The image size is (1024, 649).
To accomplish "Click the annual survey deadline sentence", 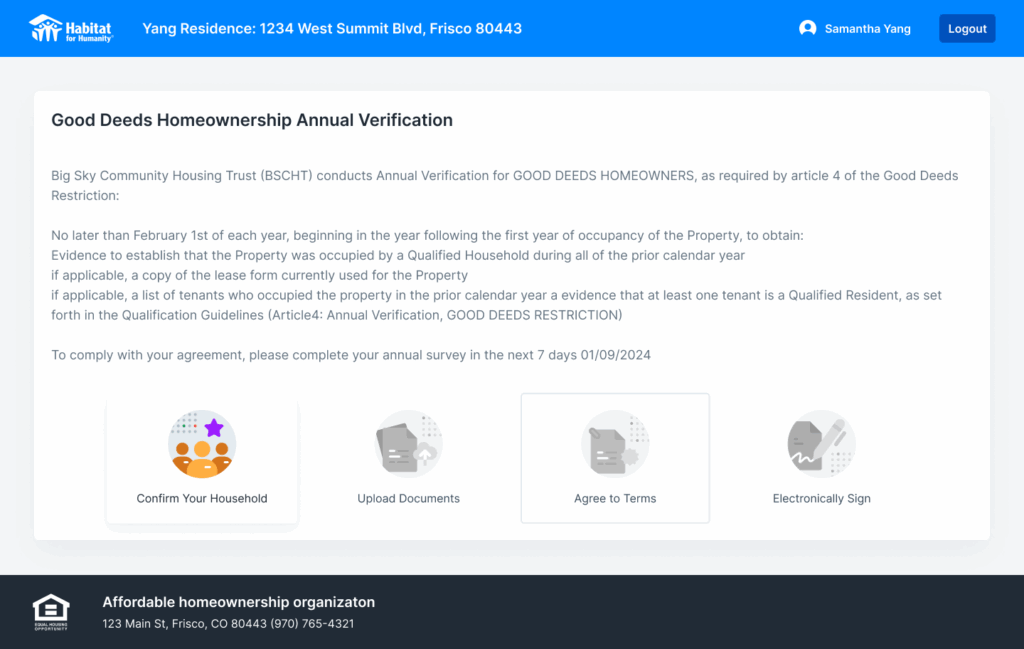I will [x=351, y=355].
